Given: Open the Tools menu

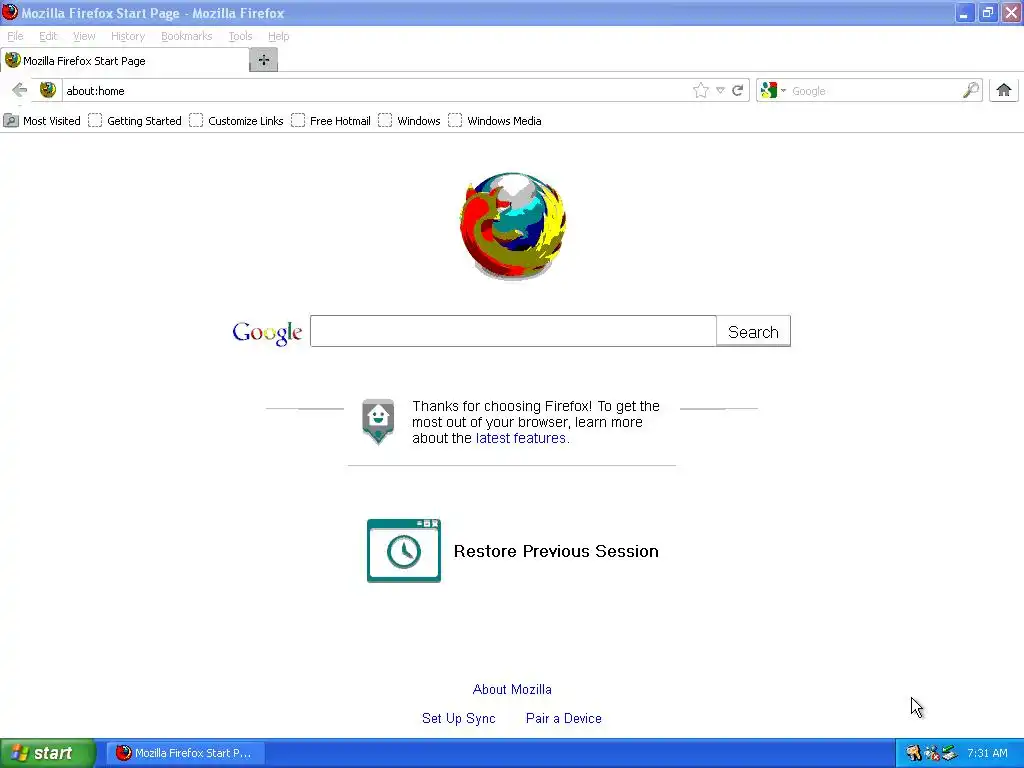Looking at the screenshot, I should (240, 36).
